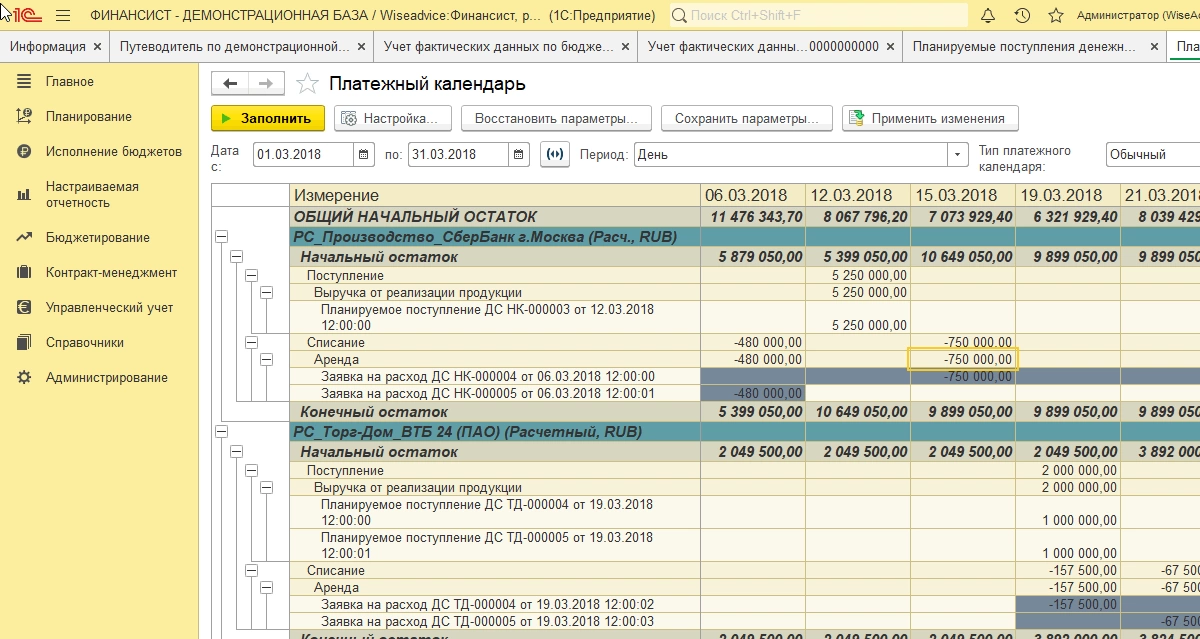The height and width of the screenshot is (639, 1200).
Task: Collapse РС_Торг-Дом_ВТБ 24 account group
Action: coord(222,432)
